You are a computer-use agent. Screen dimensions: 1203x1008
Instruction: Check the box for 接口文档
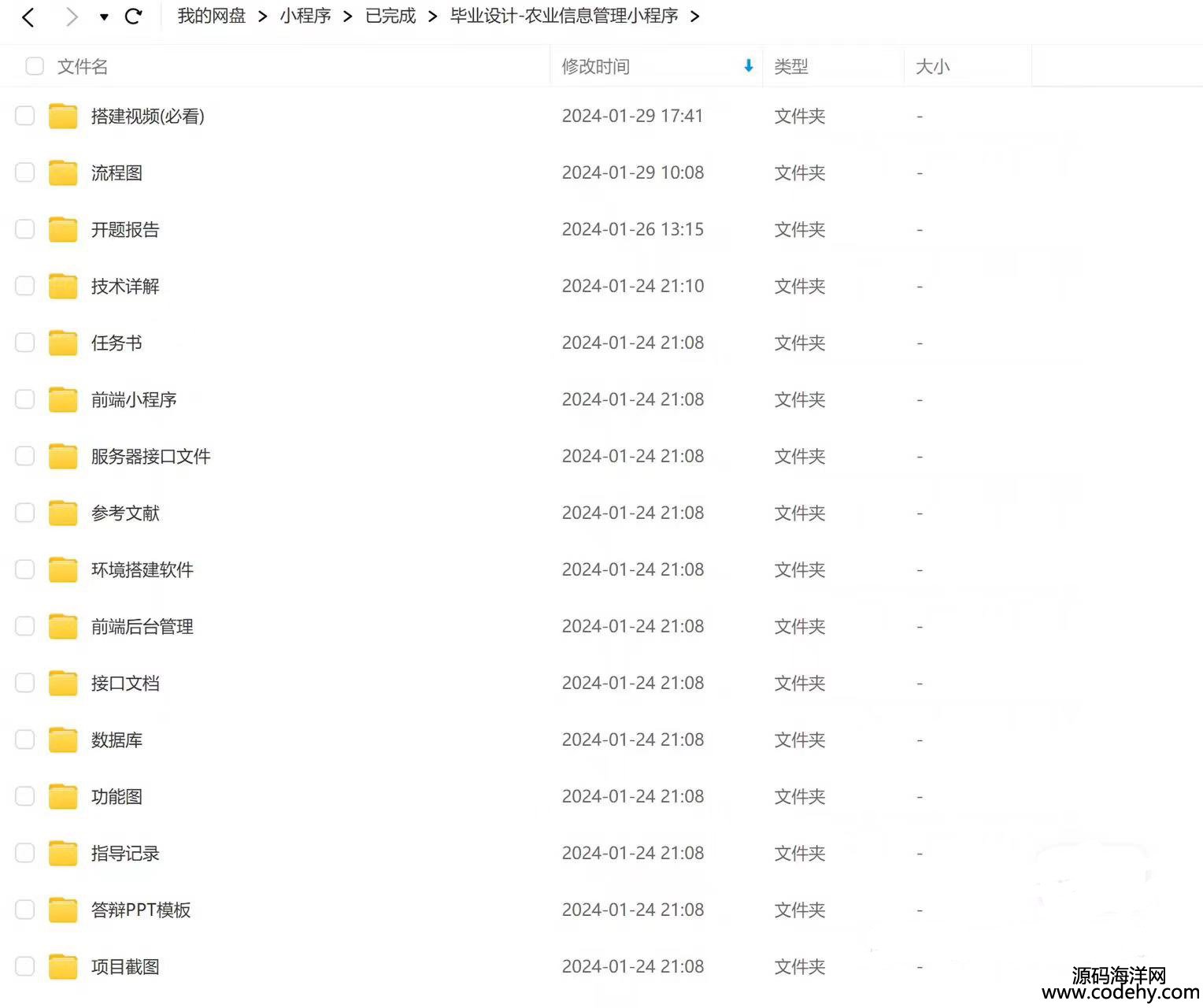25,683
